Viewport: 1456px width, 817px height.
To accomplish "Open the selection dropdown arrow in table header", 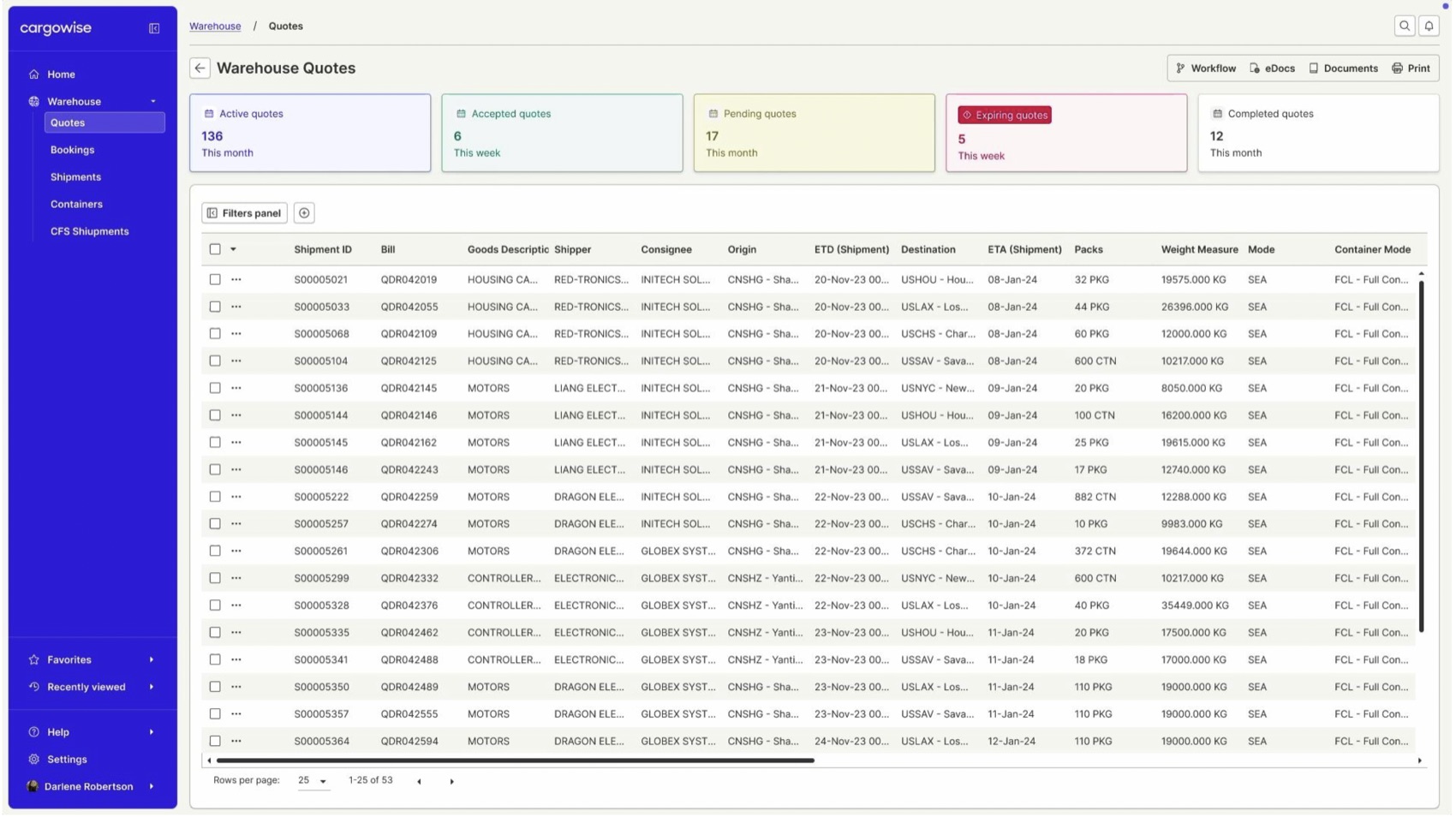I will [233, 250].
